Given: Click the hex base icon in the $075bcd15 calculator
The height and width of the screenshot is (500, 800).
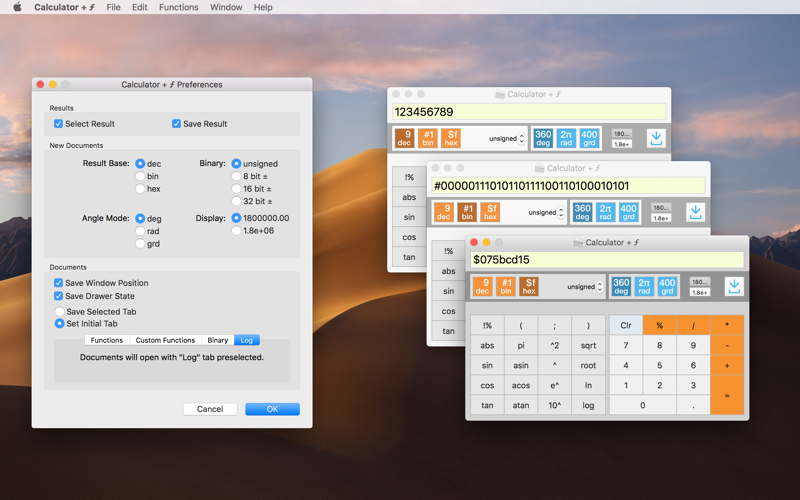Looking at the screenshot, I should point(528,287).
